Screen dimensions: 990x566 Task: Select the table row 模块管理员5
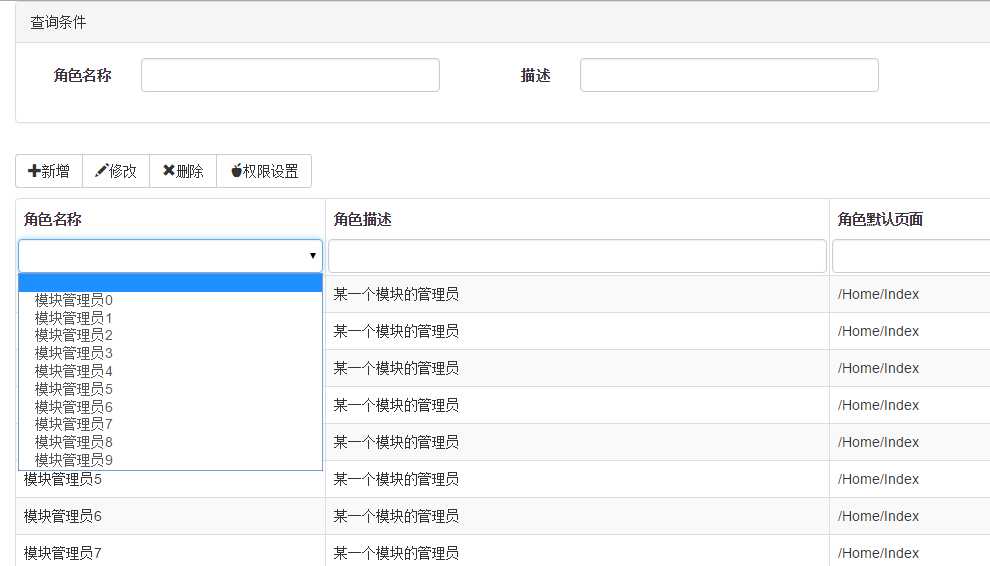tap(503, 479)
